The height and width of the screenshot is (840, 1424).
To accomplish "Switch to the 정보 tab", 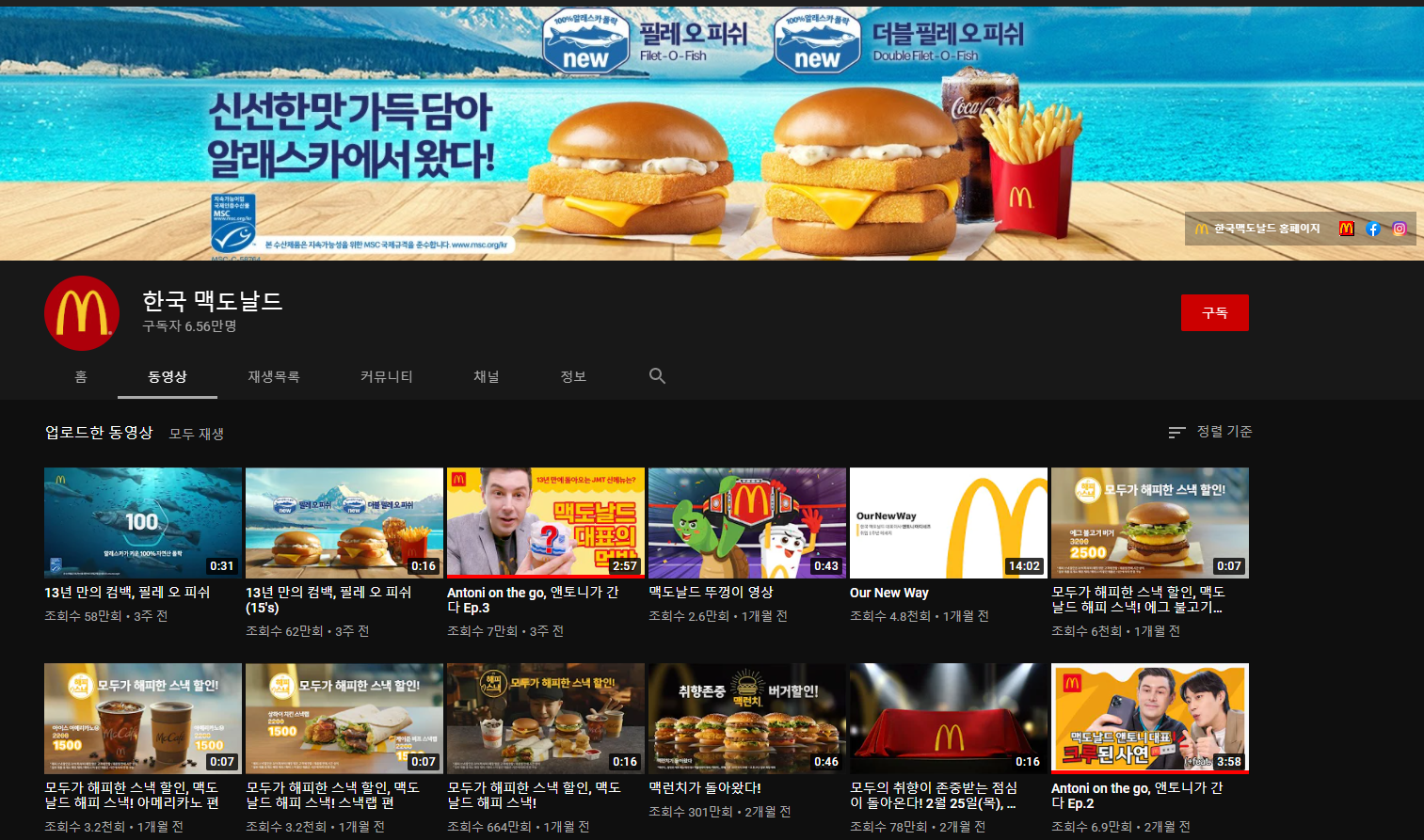I will [573, 376].
